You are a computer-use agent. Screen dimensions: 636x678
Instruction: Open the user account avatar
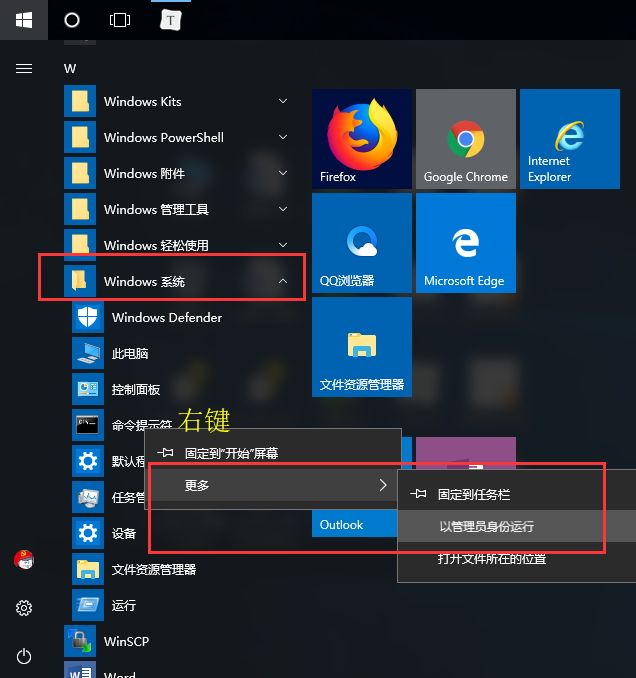pos(24,560)
